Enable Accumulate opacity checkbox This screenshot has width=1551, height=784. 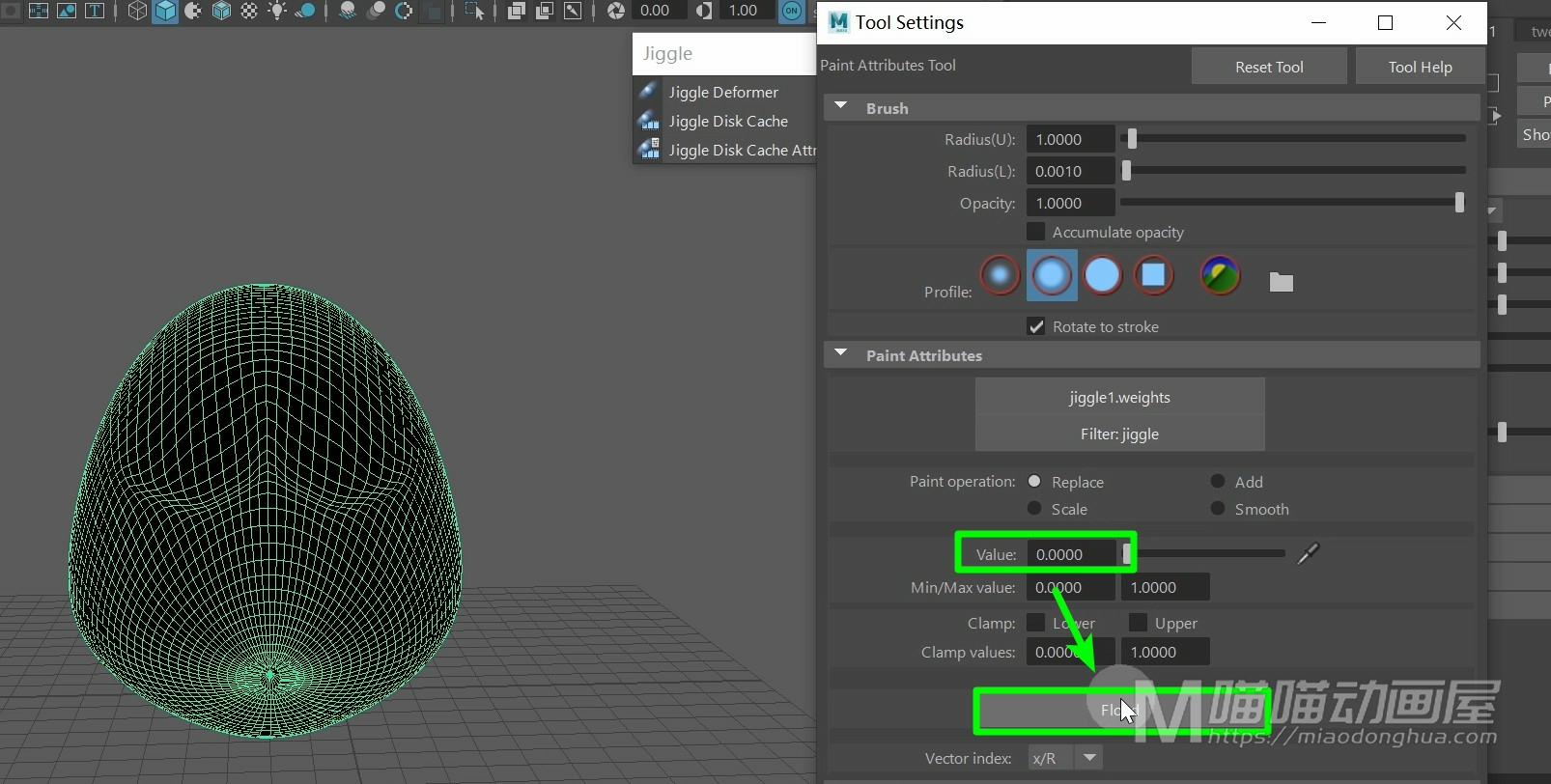tap(1035, 232)
